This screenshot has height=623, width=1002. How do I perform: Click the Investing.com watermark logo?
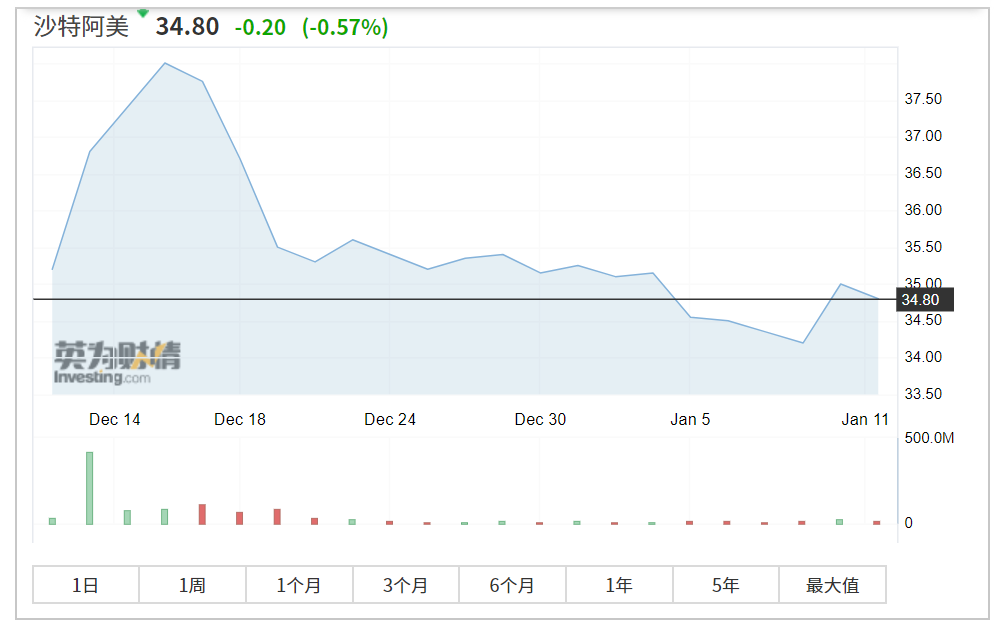(x=117, y=363)
